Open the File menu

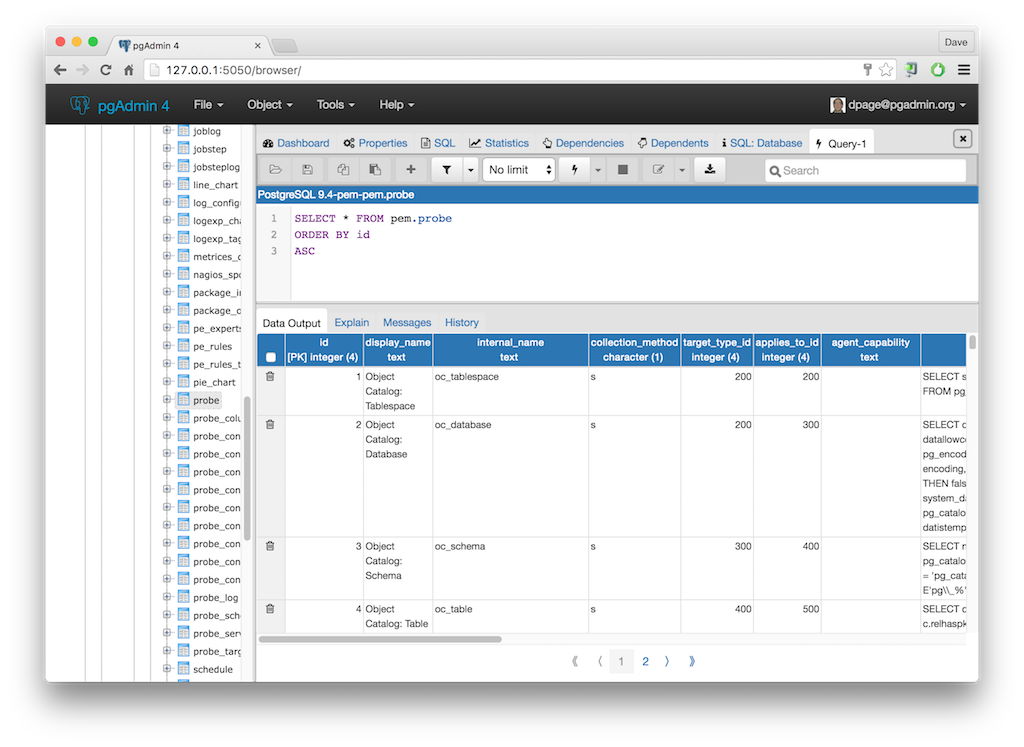pos(208,104)
